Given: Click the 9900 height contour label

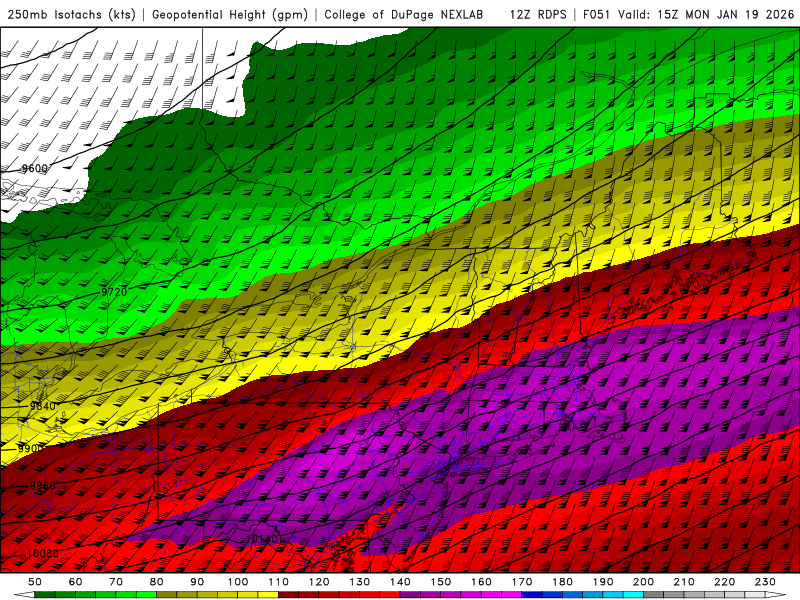Looking at the screenshot, I should (x=31, y=448).
